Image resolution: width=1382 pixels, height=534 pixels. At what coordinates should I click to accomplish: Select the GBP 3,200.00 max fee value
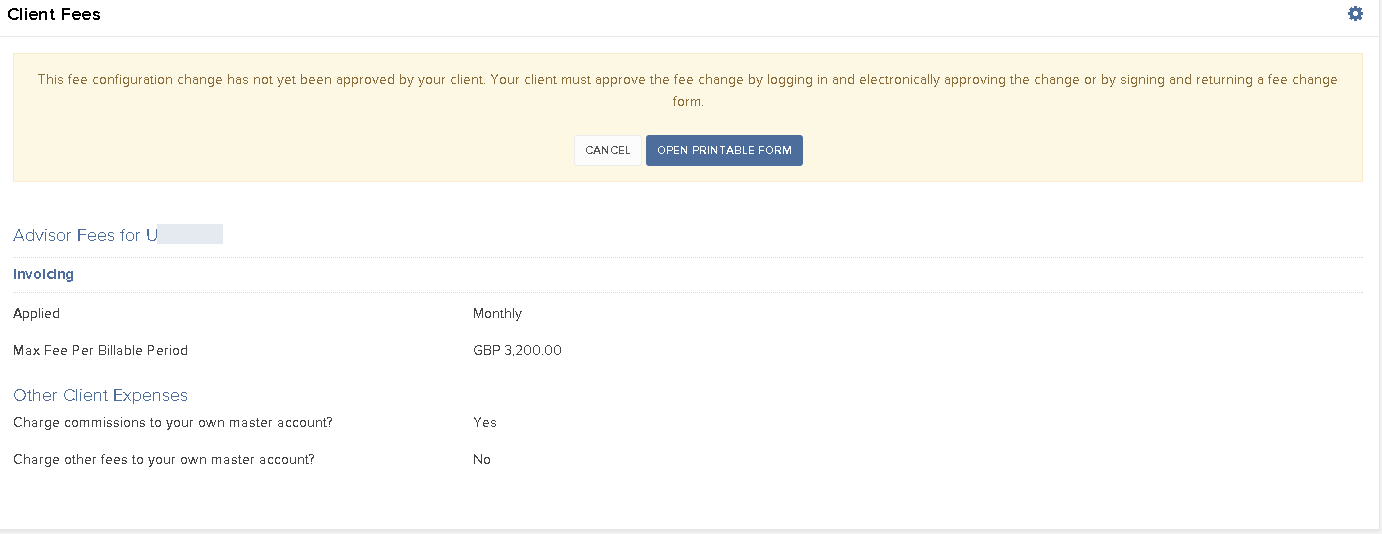[517, 350]
